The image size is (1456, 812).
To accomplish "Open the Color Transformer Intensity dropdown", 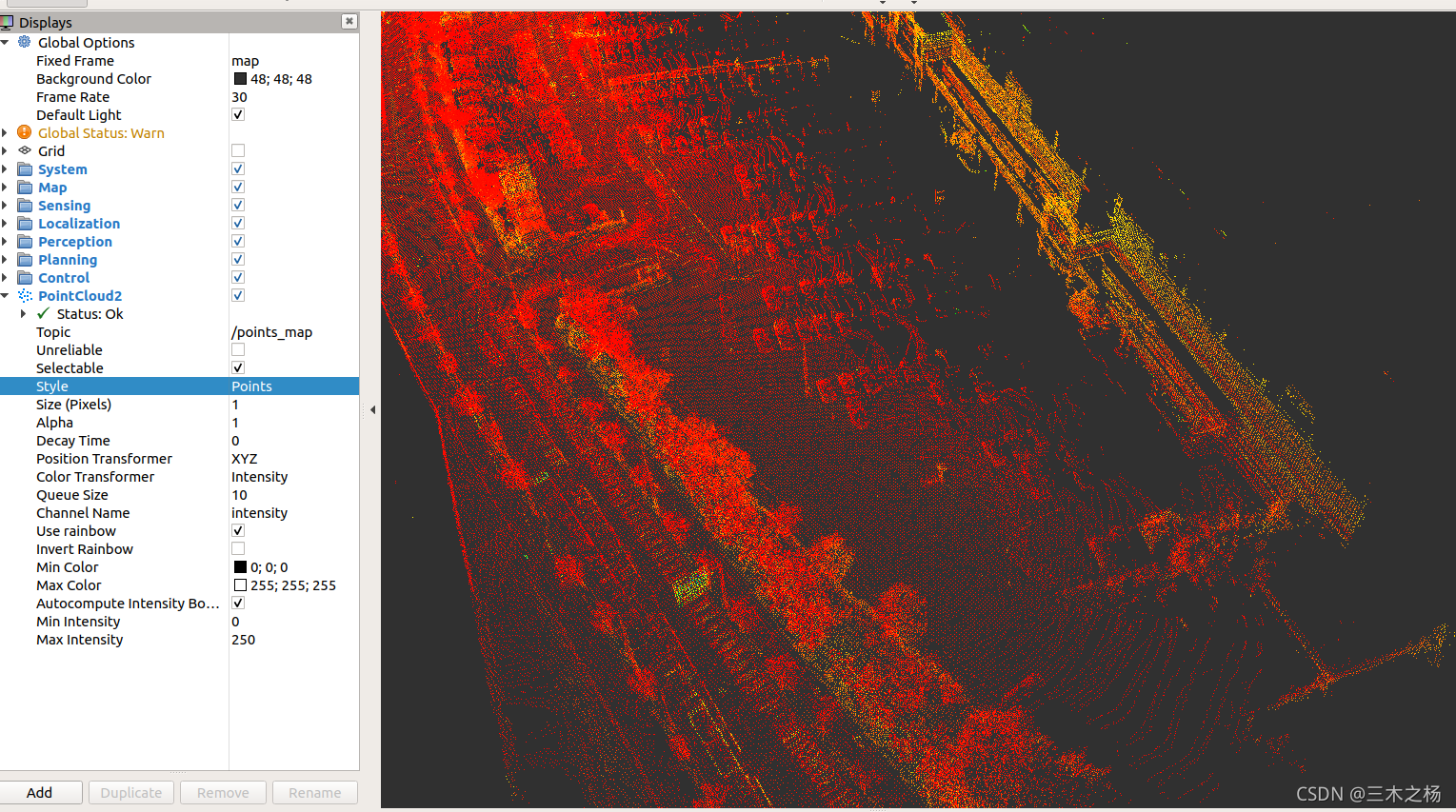I will coord(294,476).
